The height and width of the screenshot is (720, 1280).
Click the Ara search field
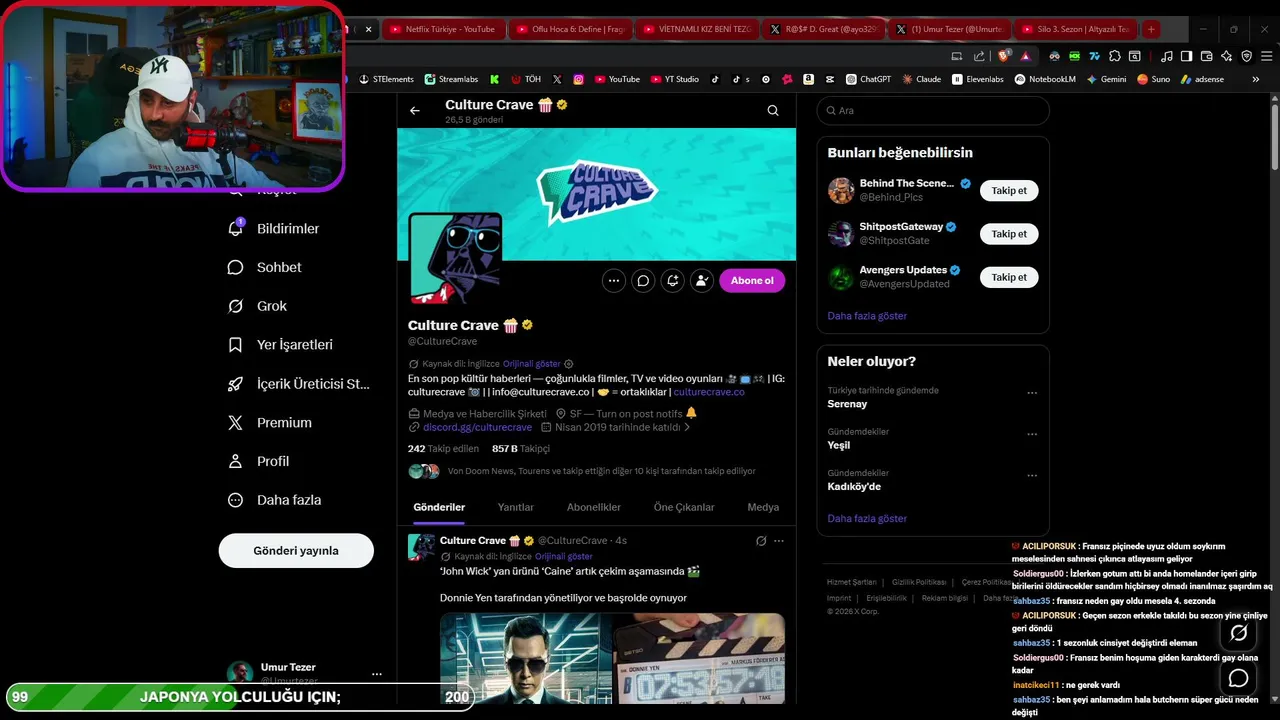point(933,111)
